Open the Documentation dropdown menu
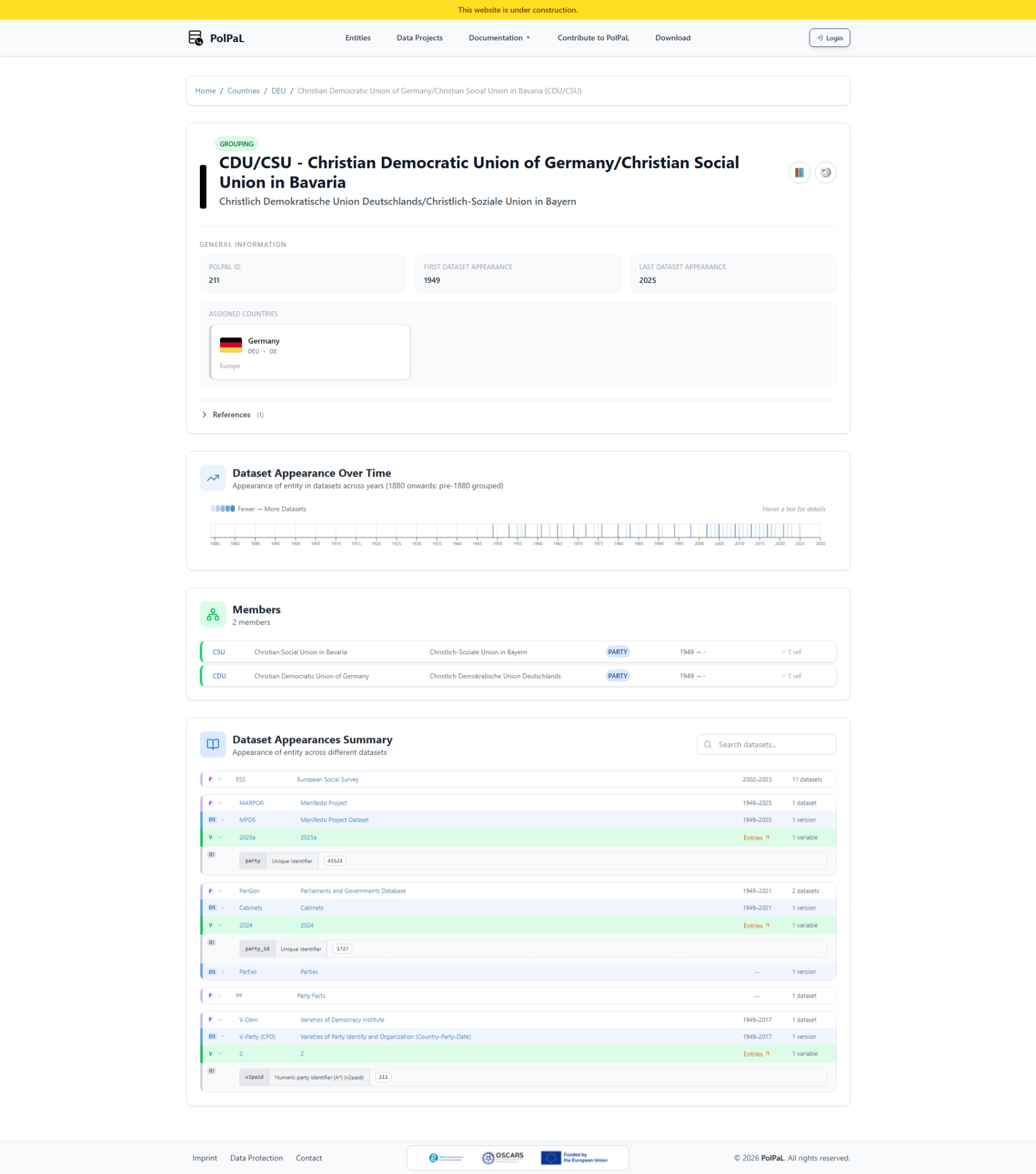This screenshot has width=1036, height=1174. tap(499, 38)
